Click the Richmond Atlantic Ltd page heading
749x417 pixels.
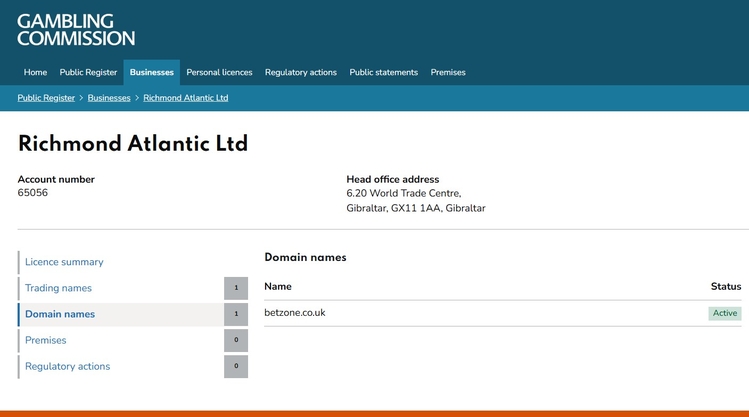133,143
